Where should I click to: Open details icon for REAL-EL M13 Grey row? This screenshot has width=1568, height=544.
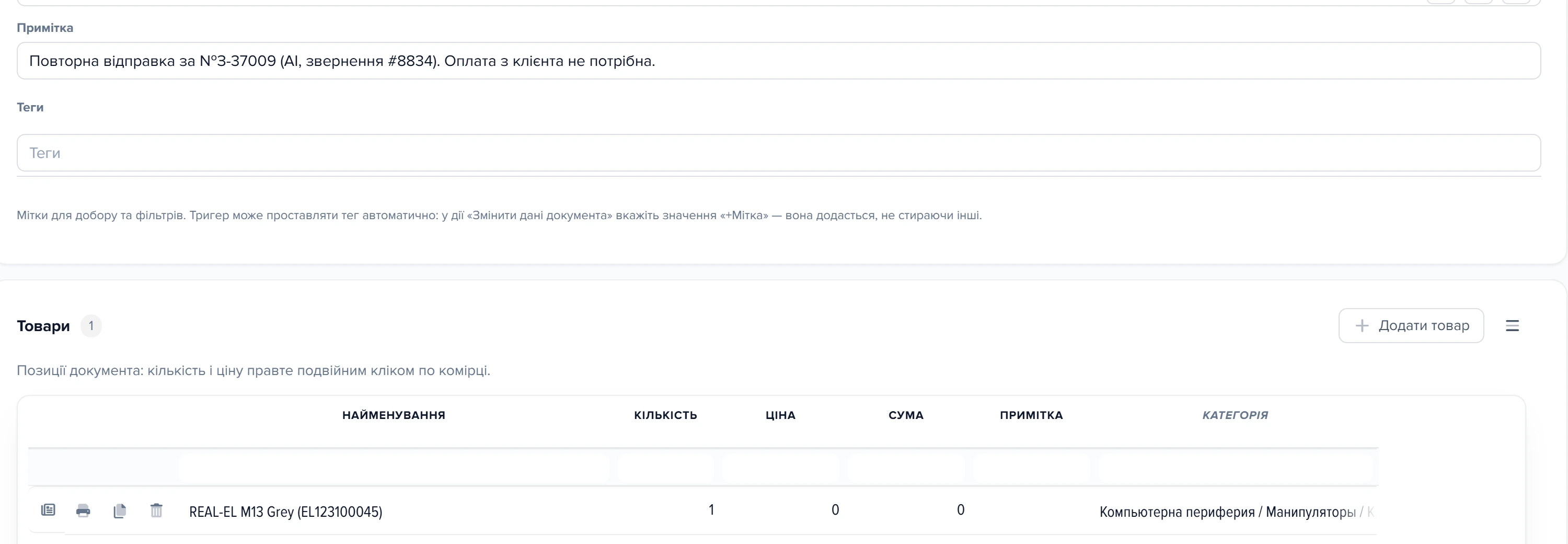coord(48,510)
